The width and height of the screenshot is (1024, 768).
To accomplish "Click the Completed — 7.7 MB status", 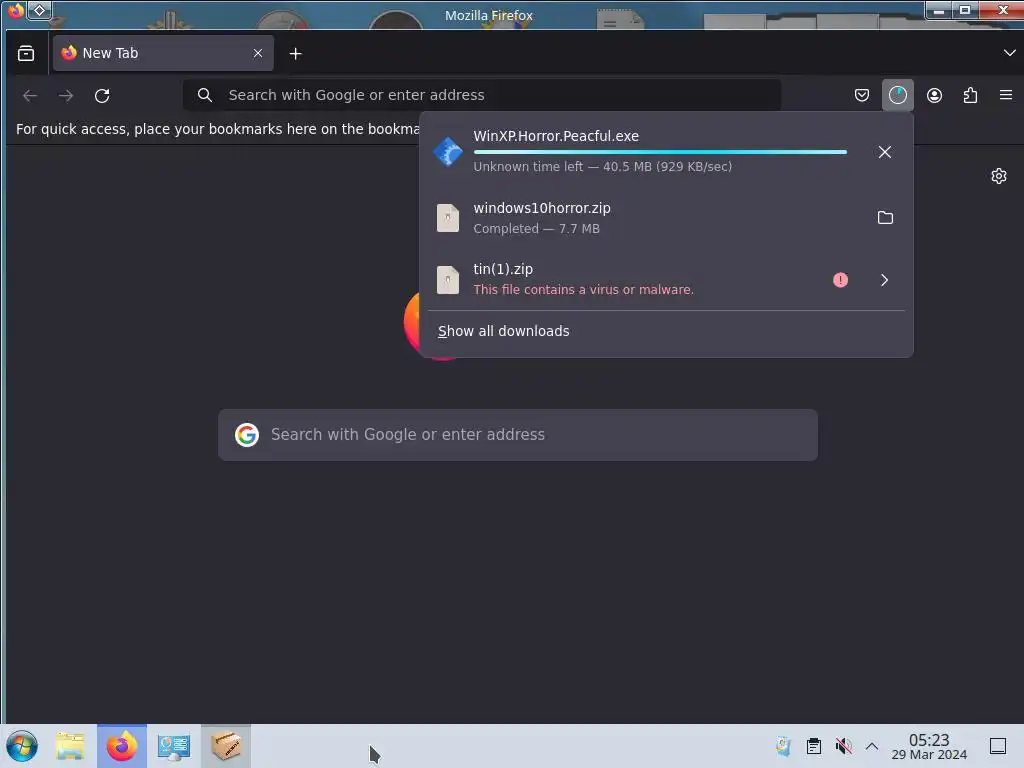I will click(x=536, y=229).
